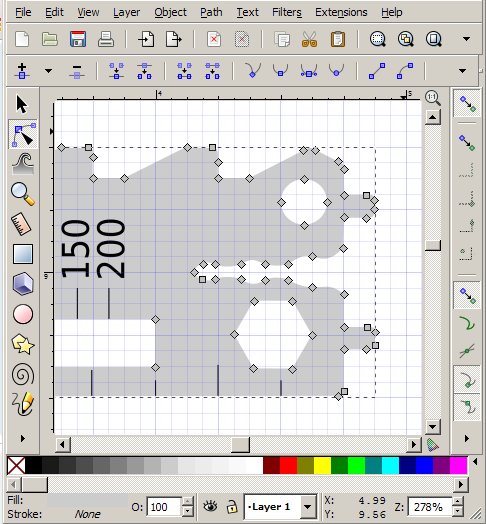Open the Edit menu
486x524 pixels.
point(54,12)
